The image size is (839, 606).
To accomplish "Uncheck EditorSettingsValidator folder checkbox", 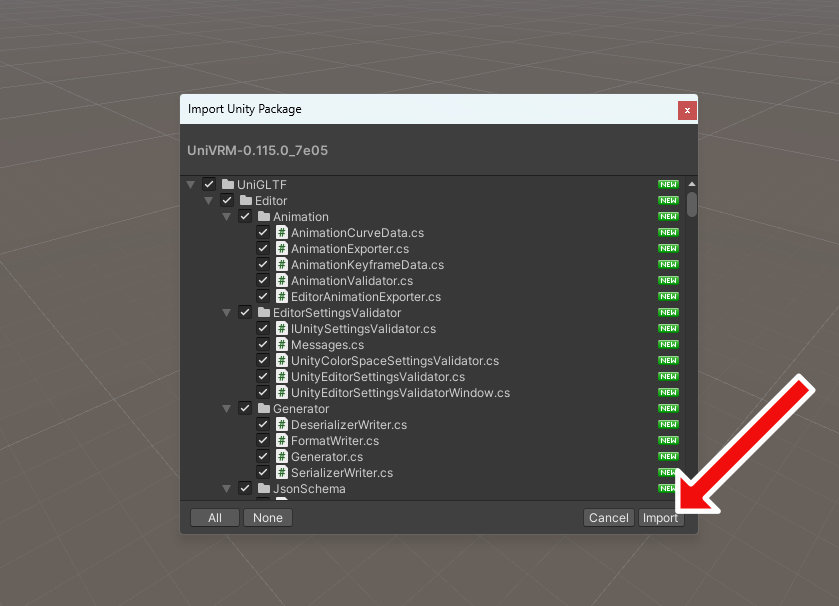I will pos(245,312).
